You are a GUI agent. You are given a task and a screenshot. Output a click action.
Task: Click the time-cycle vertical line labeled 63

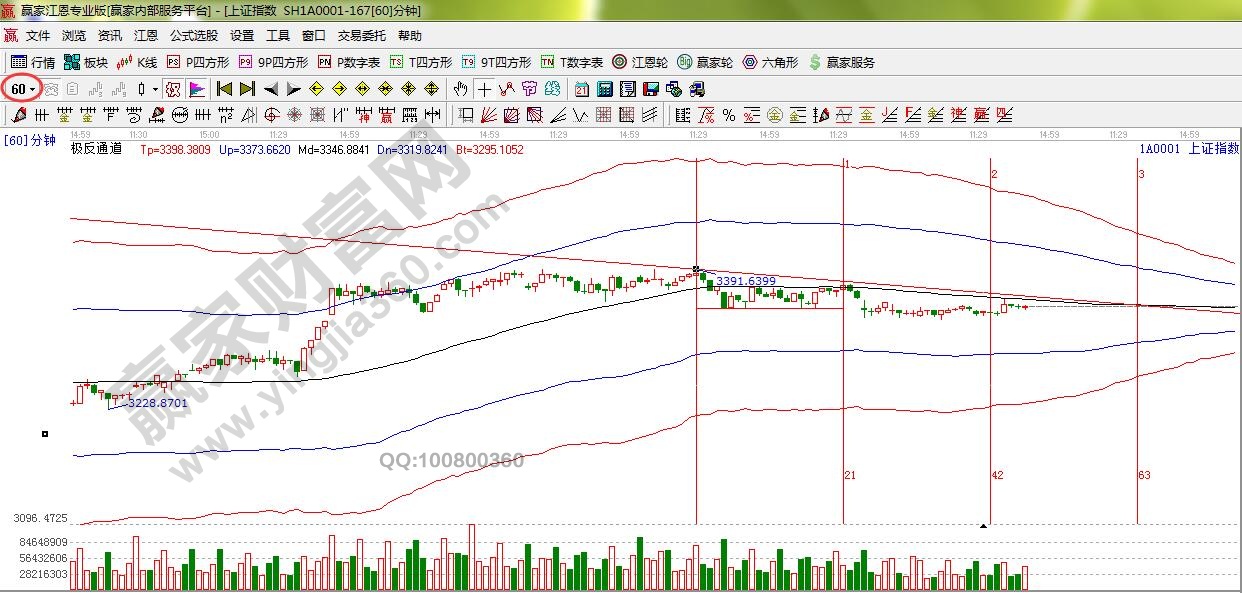click(x=1138, y=350)
